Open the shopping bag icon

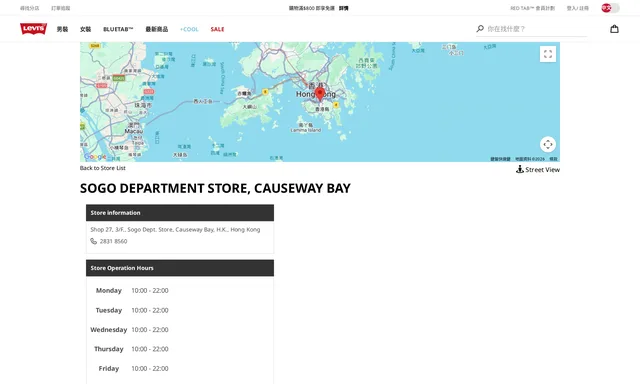pos(614,29)
